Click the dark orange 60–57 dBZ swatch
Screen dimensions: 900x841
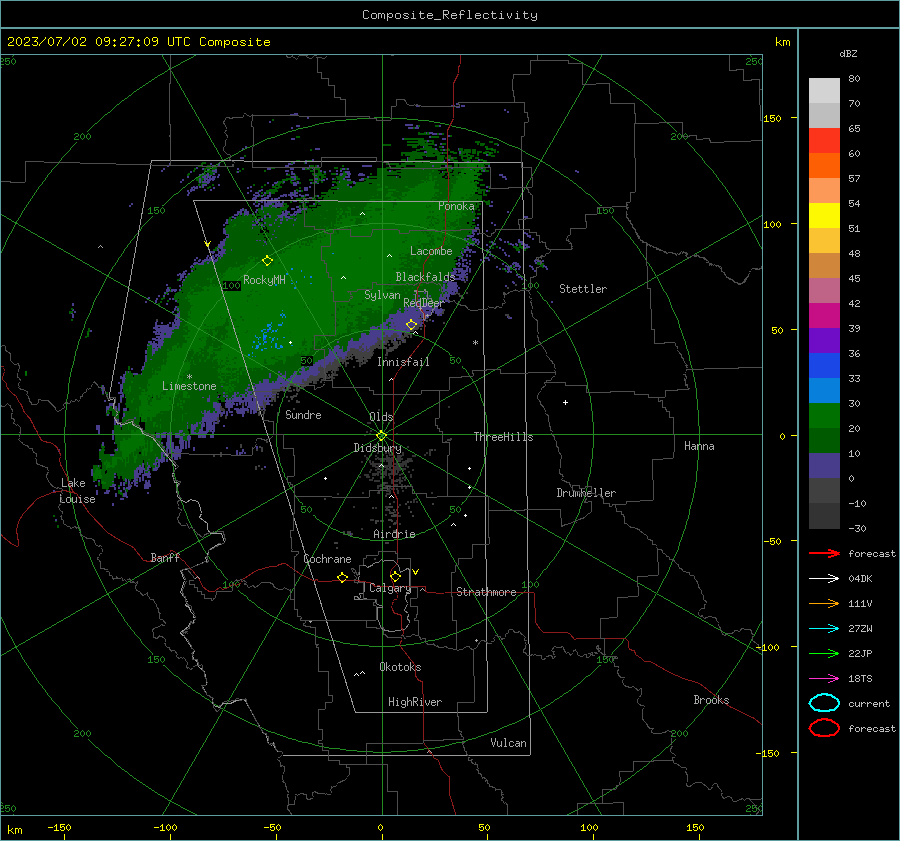(824, 166)
